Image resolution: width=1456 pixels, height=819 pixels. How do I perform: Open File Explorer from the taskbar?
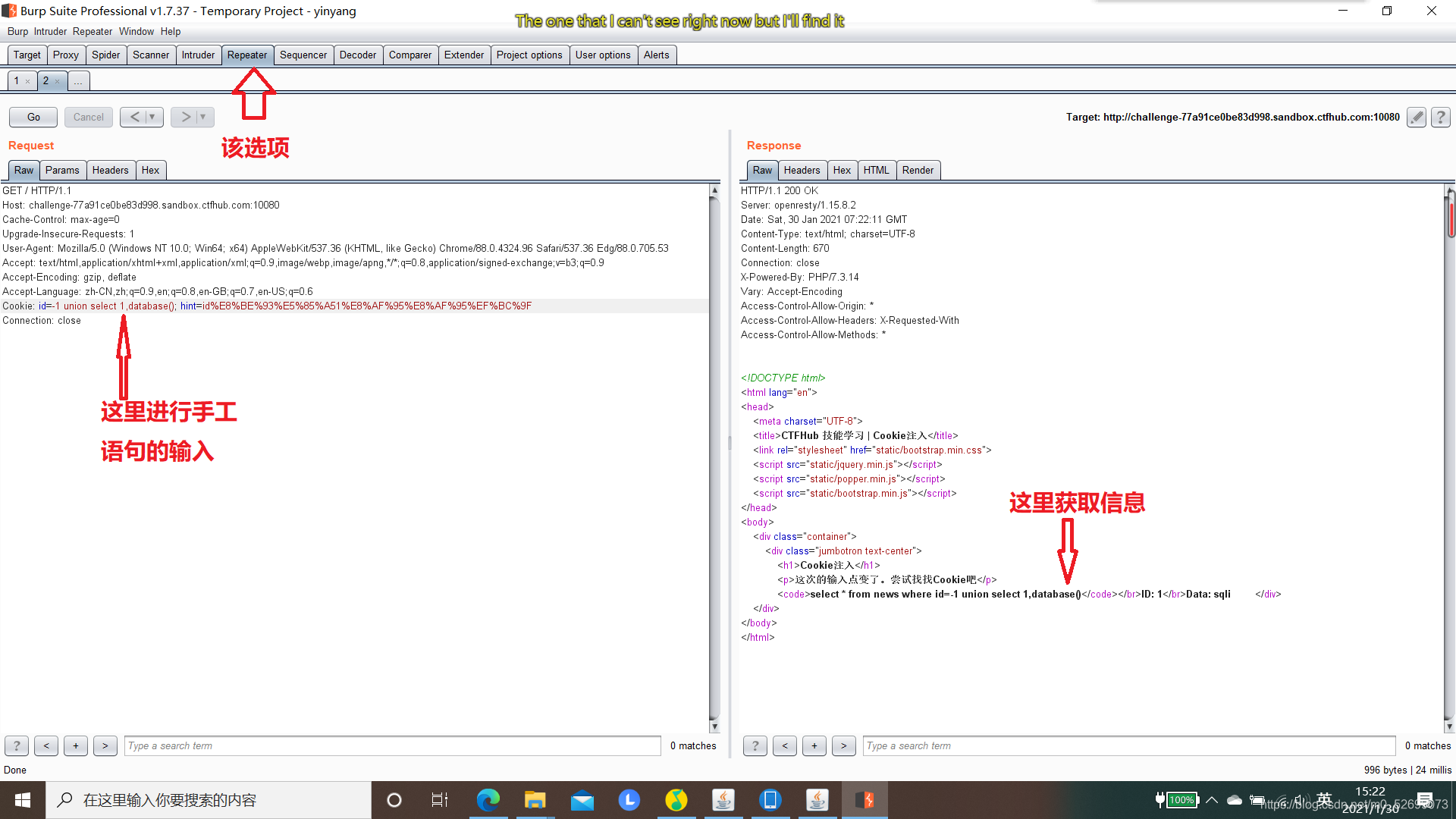pos(535,800)
